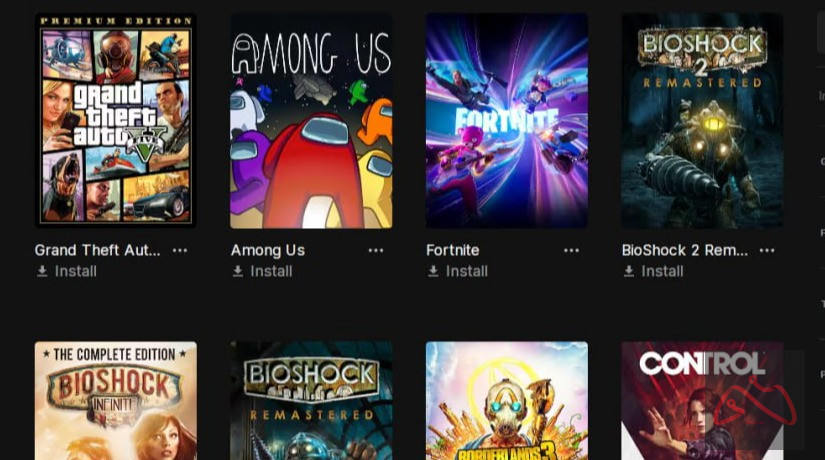
Task: Install BioShock 2 Remastered
Action: tap(662, 271)
